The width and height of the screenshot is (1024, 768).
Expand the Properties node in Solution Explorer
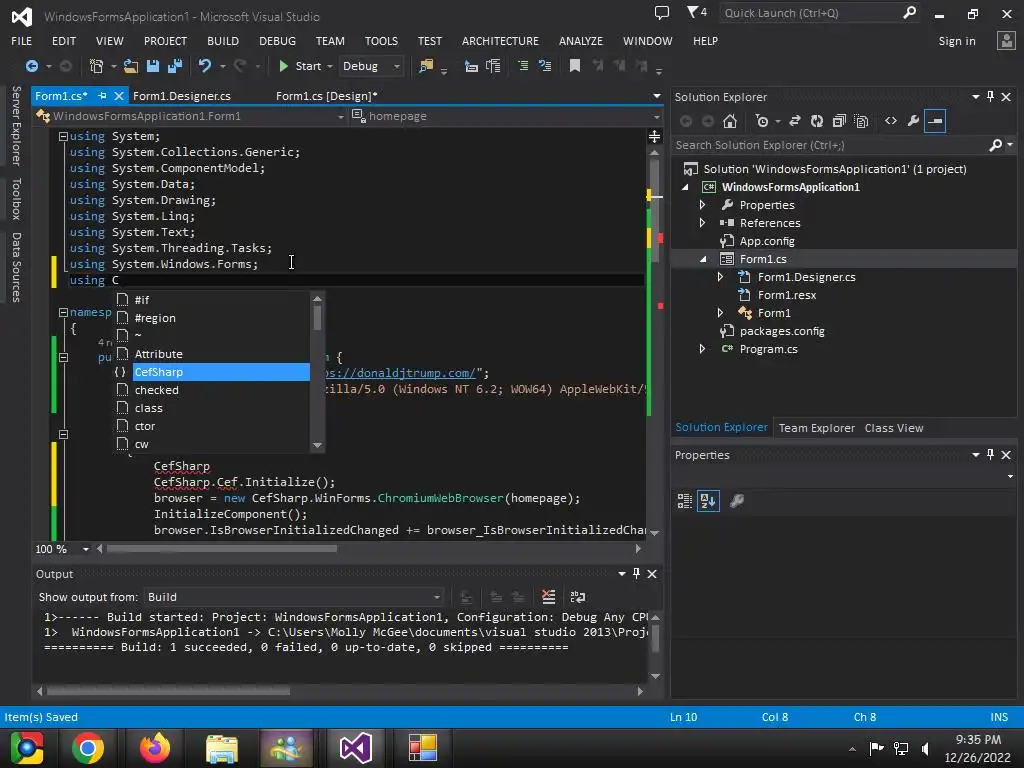(x=703, y=204)
